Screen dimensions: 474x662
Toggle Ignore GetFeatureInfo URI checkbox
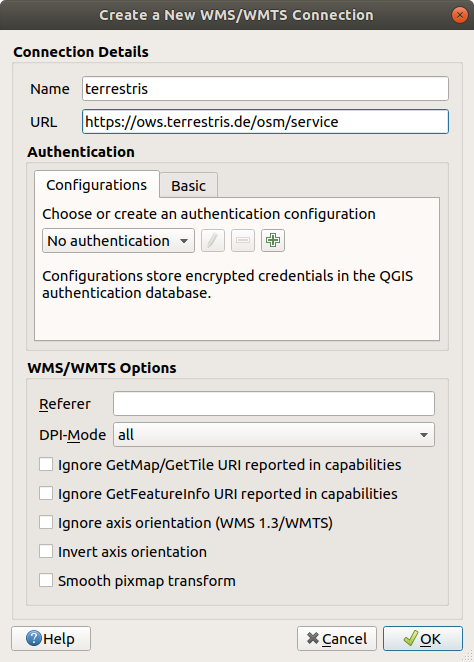pos(46,493)
